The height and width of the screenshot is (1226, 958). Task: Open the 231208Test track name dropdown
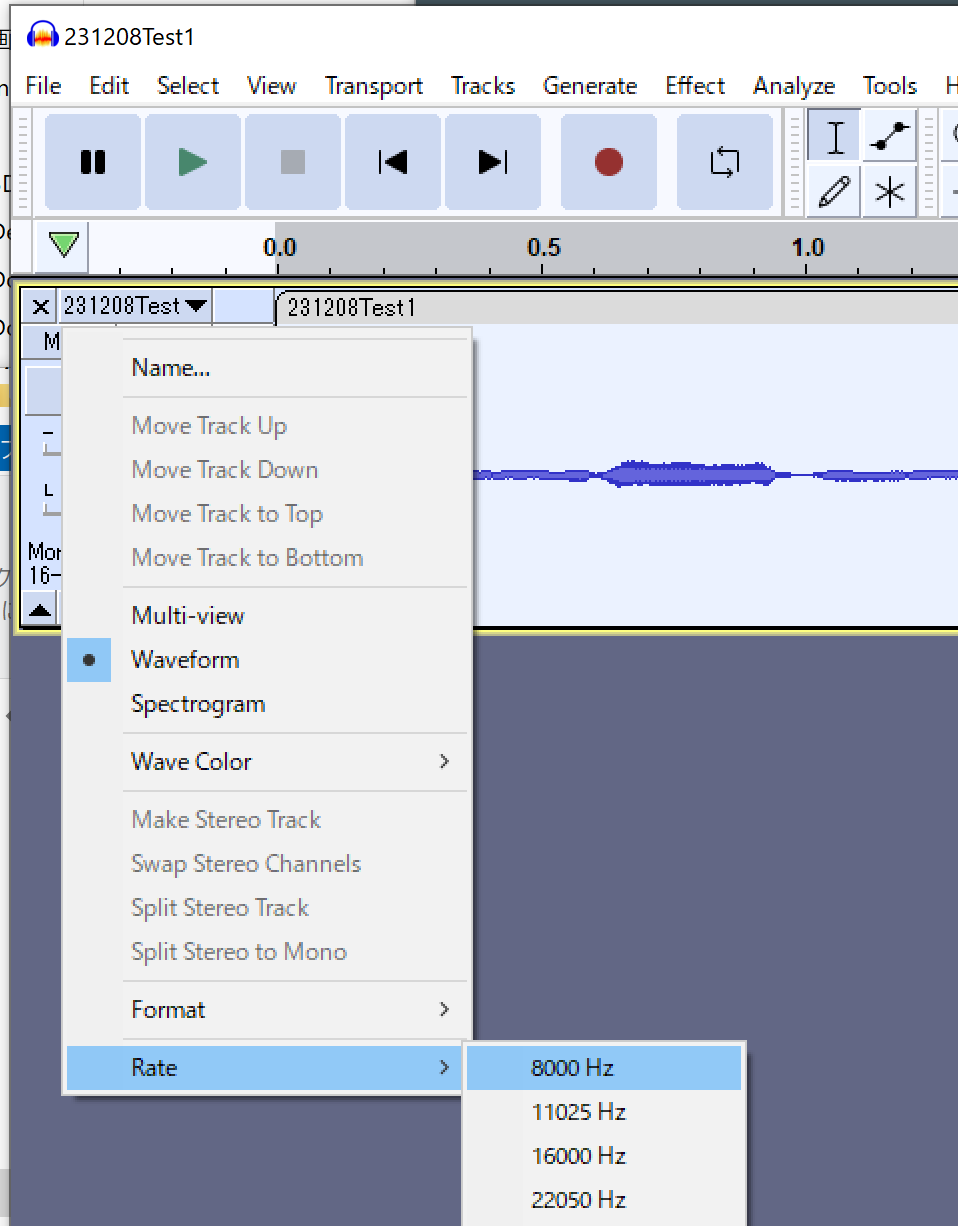134,306
